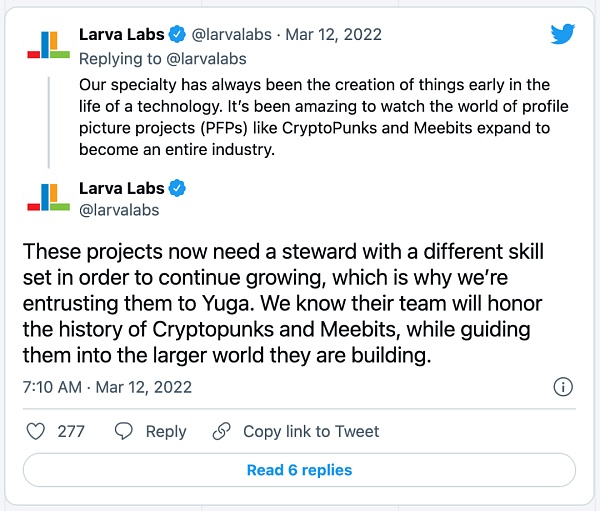Click the top Larva Labs display name
The width and height of the screenshot is (600, 511).
point(122,35)
